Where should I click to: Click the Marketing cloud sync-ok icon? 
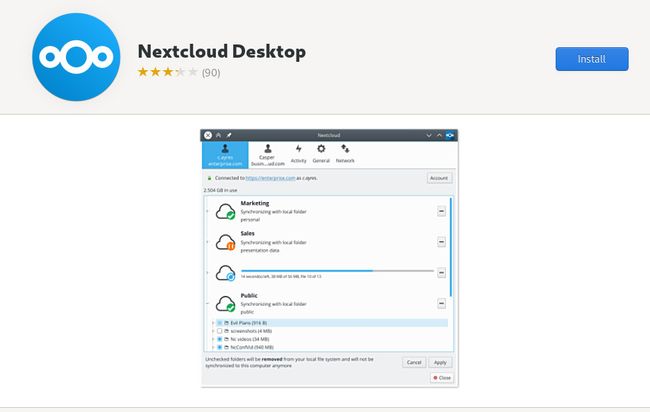226,211
